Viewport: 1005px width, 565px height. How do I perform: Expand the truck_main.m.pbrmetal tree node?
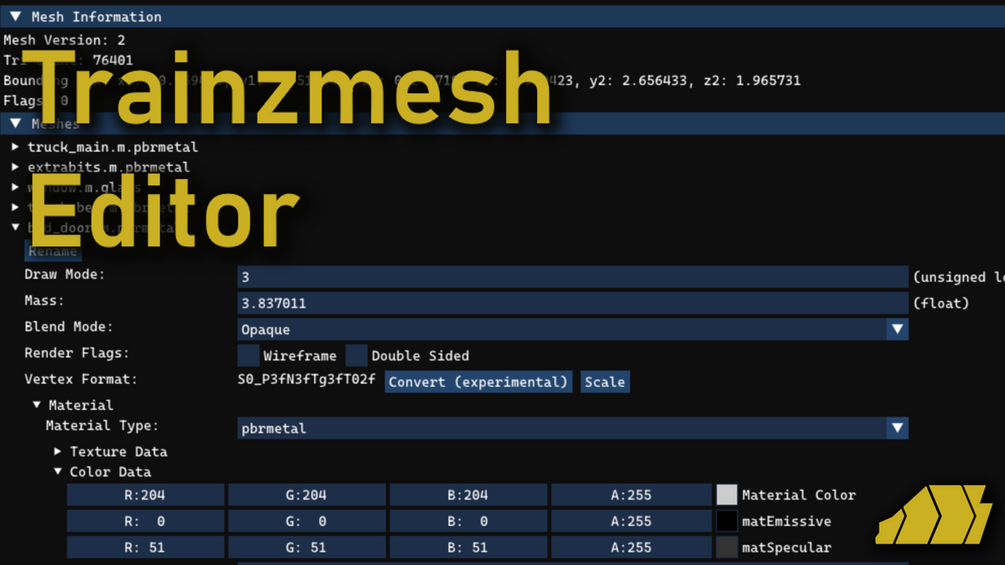15,147
